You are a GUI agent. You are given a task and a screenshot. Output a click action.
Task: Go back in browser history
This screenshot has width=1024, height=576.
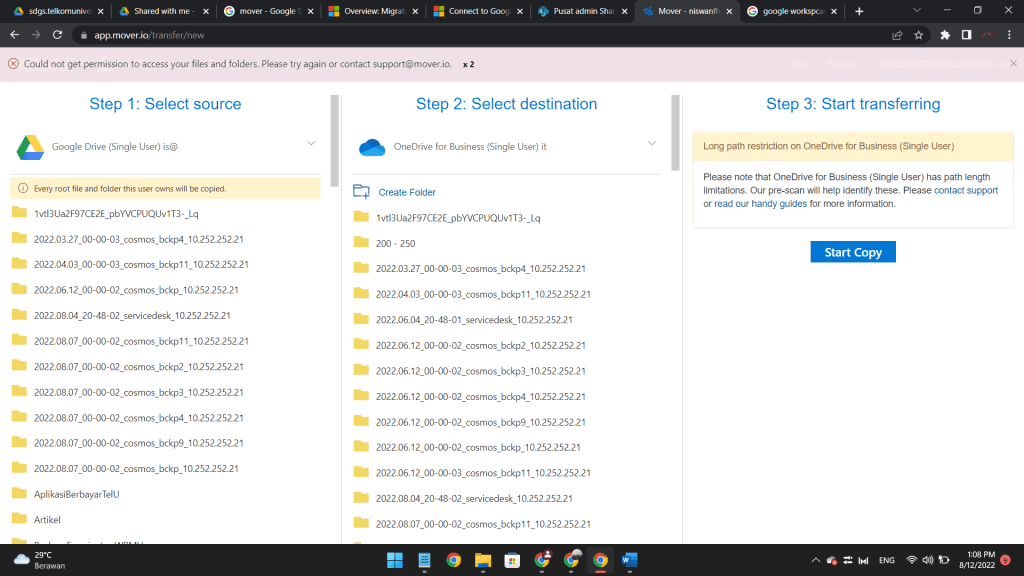tap(14, 35)
